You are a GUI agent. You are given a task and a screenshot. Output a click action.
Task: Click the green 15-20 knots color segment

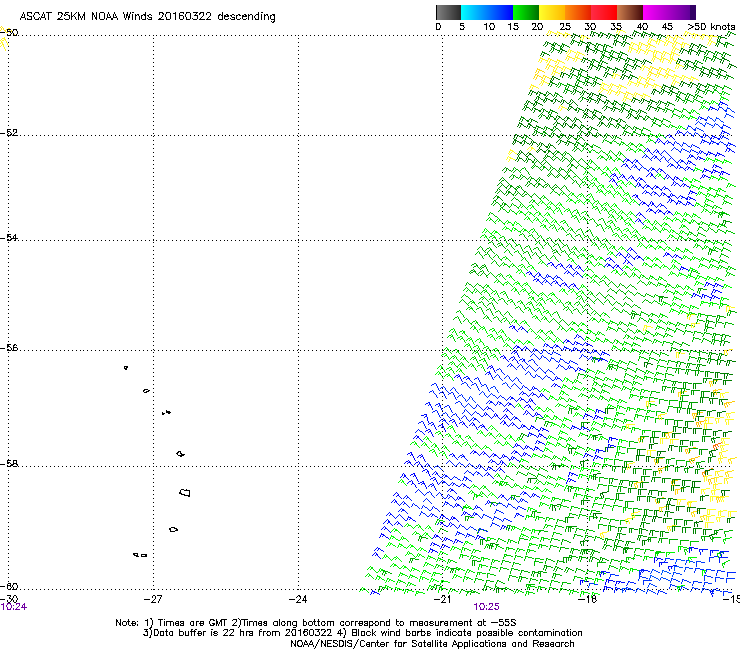[x=526, y=12]
